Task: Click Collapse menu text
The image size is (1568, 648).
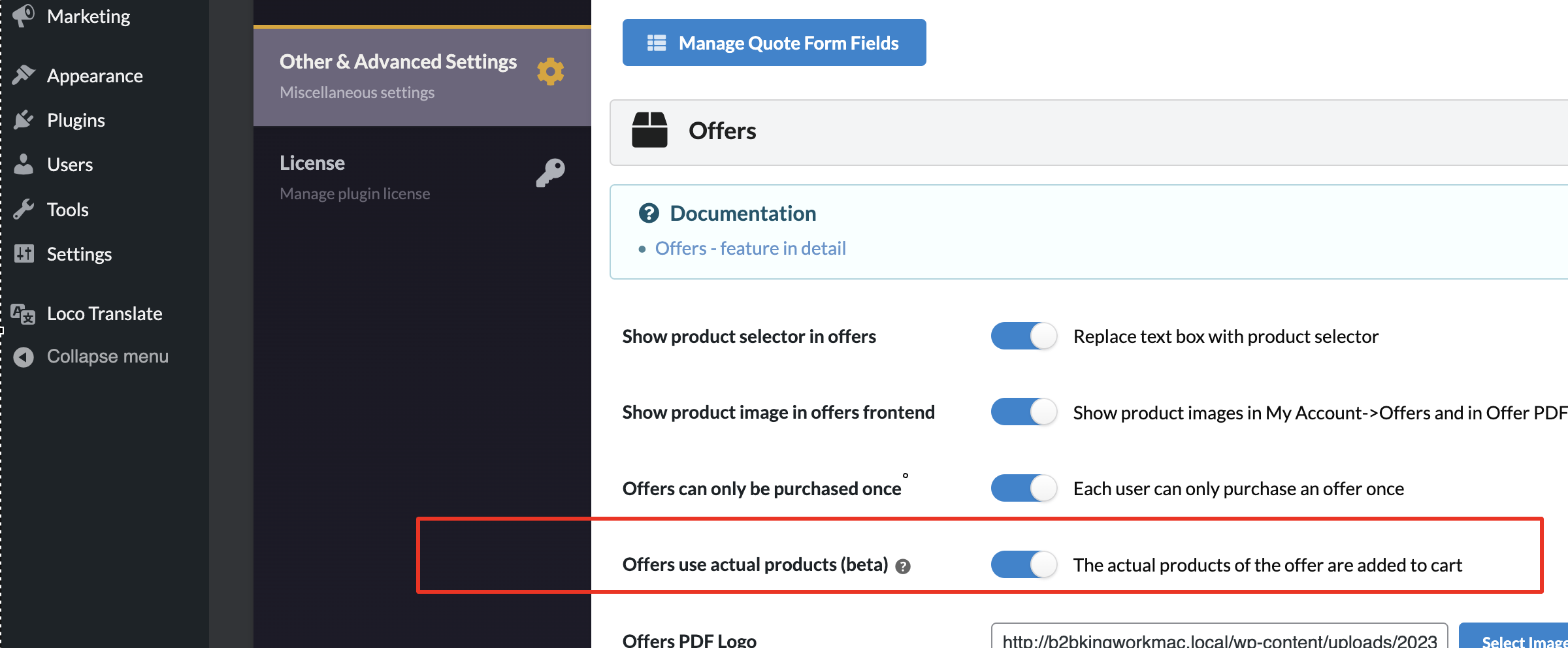Action: coord(108,357)
